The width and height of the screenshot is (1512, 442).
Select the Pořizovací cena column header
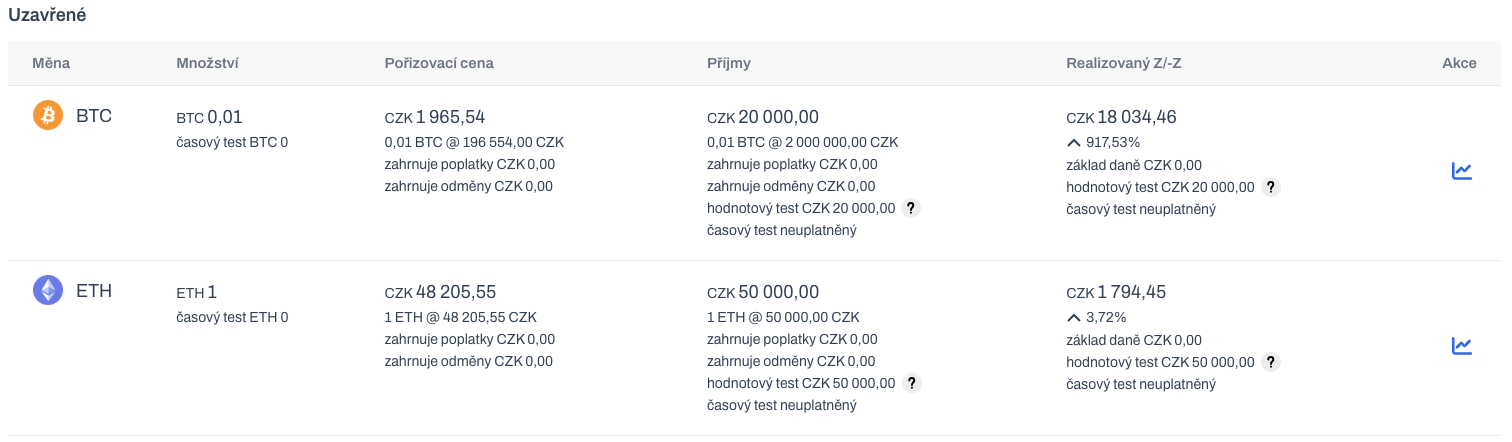coord(439,63)
